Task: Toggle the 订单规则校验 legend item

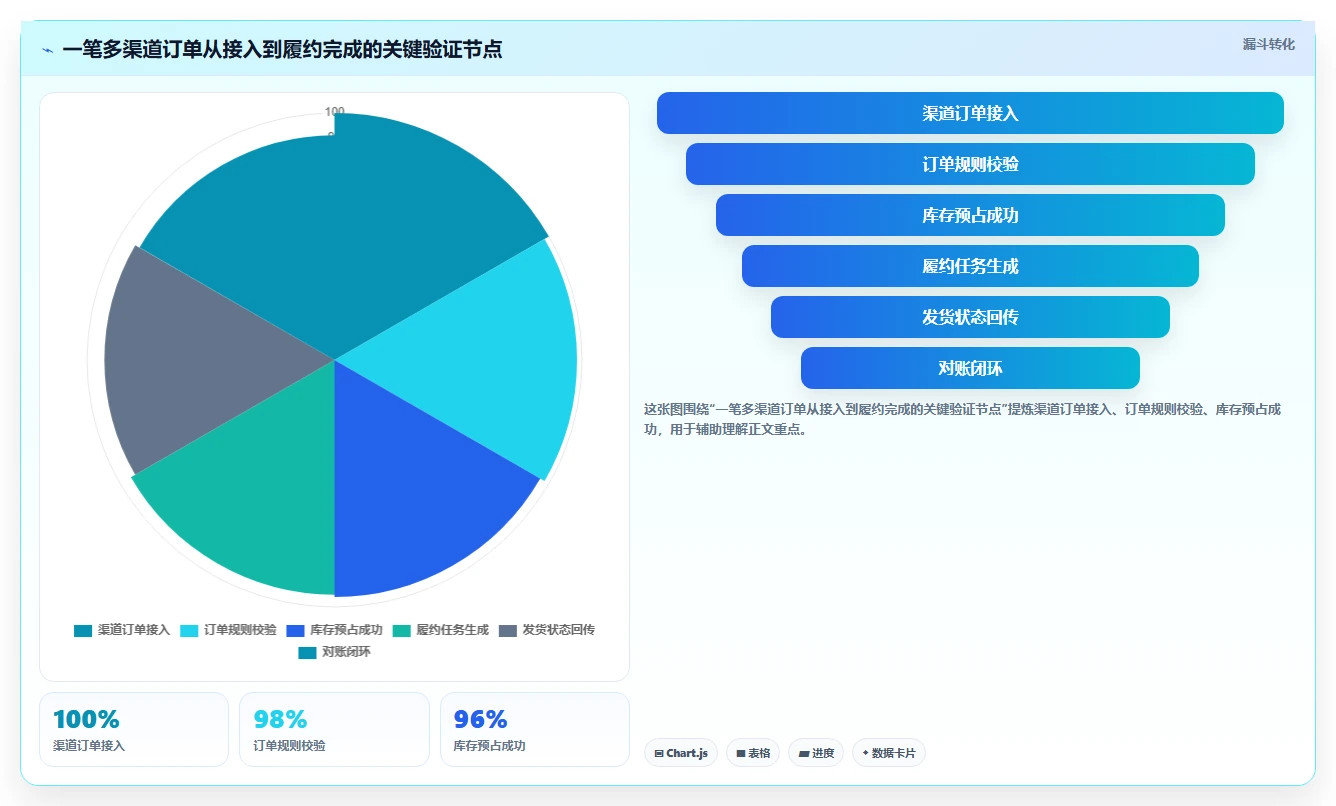Action: 228,630
